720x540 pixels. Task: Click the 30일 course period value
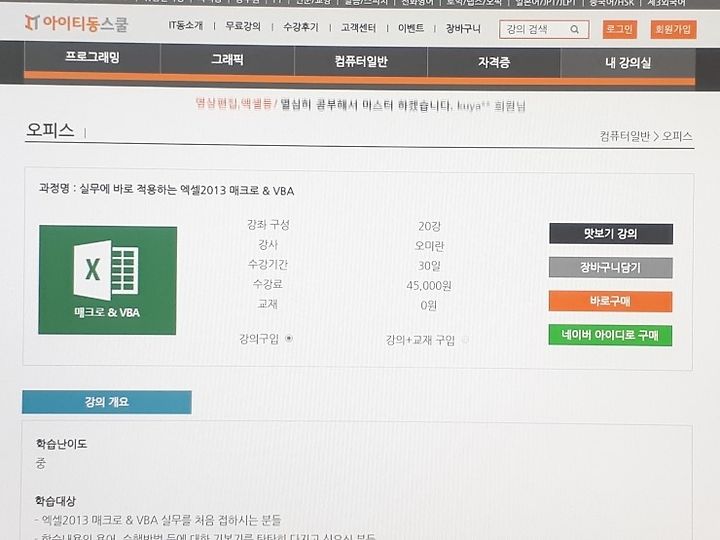click(x=429, y=266)
